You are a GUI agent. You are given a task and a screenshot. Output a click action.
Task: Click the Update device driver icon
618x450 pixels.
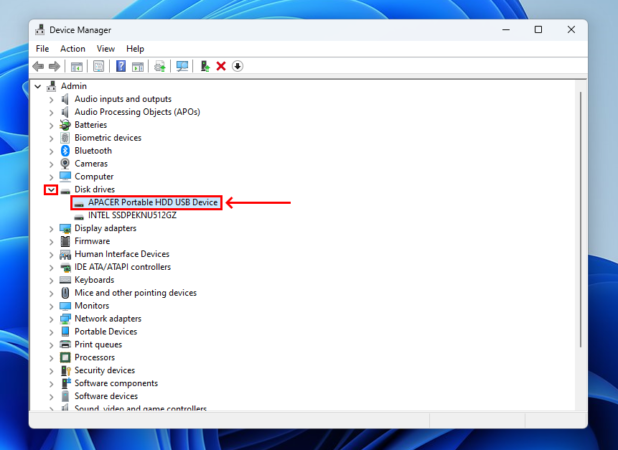(x=205, y=66)
